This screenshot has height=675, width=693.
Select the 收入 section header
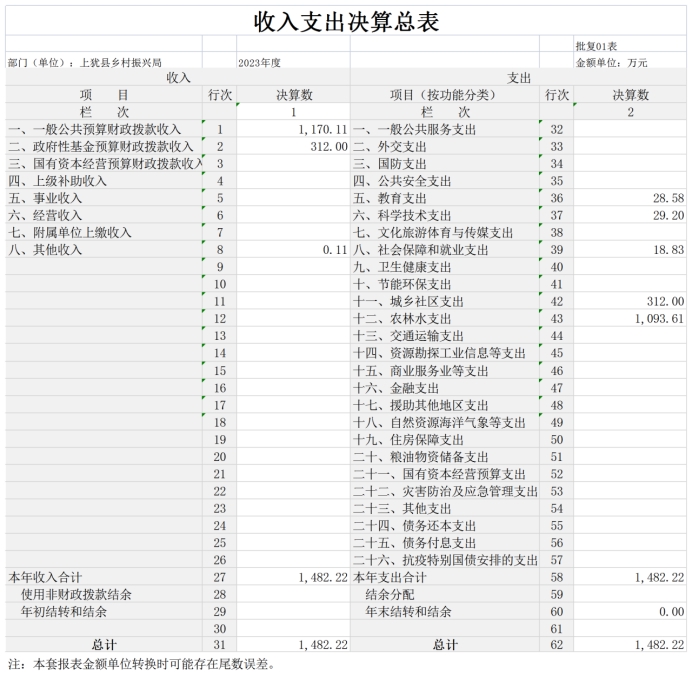(x=178, y=78)
